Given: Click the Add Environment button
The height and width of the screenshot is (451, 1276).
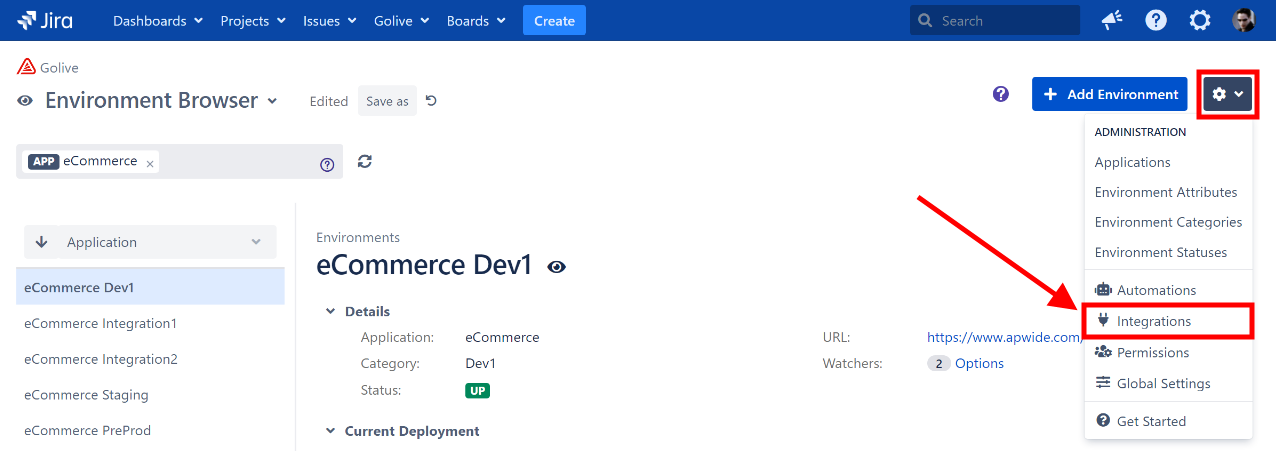Looking at the screenshot, I should coord(1110,94).
